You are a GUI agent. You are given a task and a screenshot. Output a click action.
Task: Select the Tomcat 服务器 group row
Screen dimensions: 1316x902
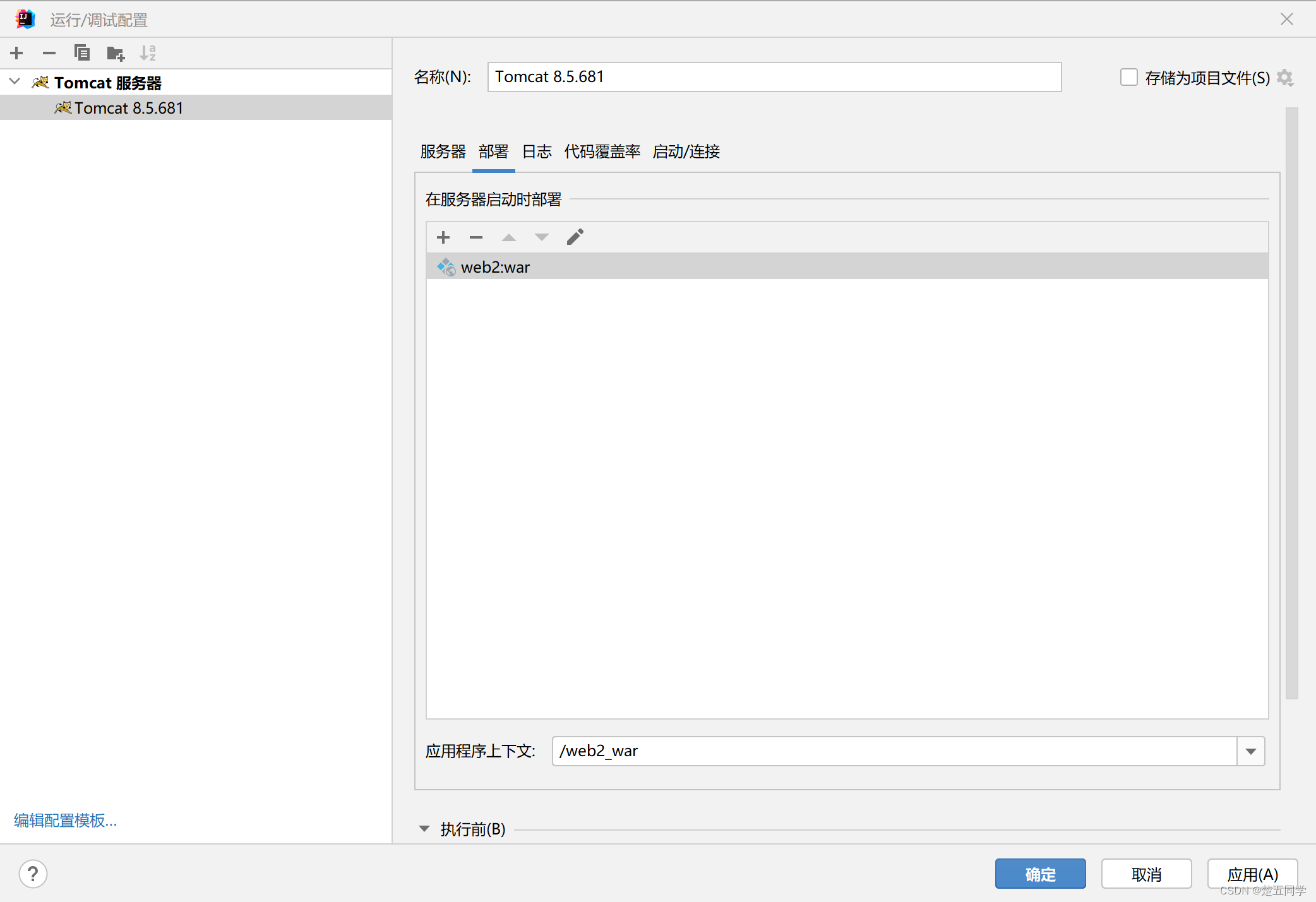[x=196, y=82]
